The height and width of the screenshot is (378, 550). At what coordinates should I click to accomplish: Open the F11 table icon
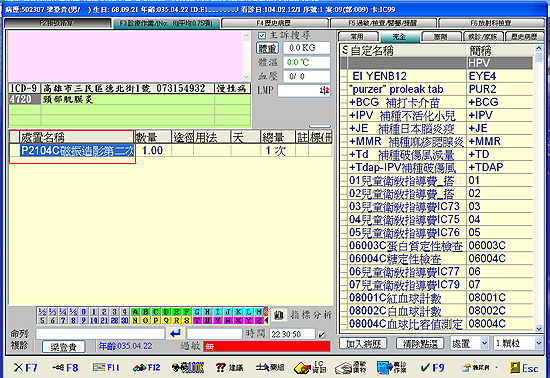(x=99, y=367)
